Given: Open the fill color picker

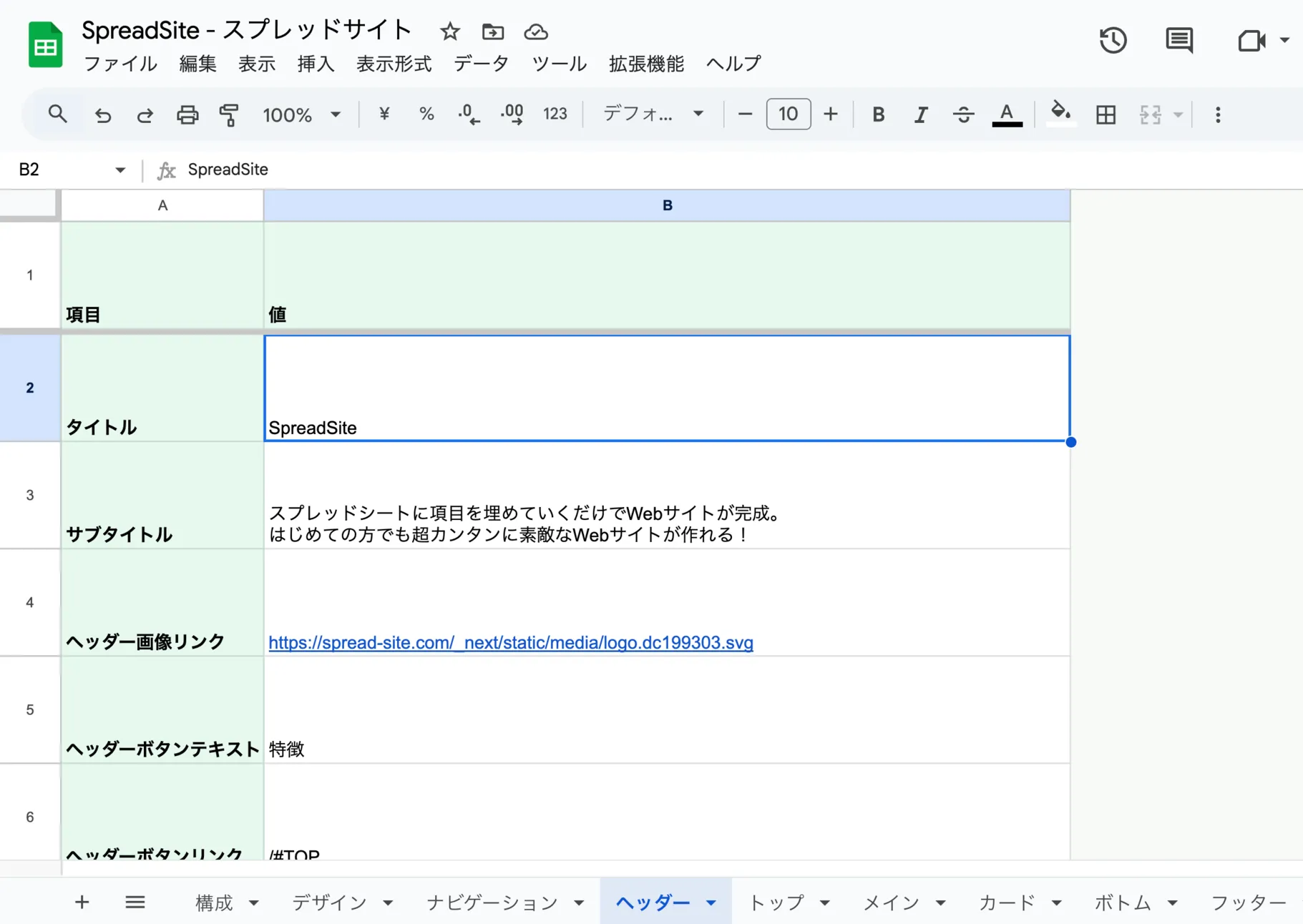Looking at the screenshot, I should pos(1060,114).
